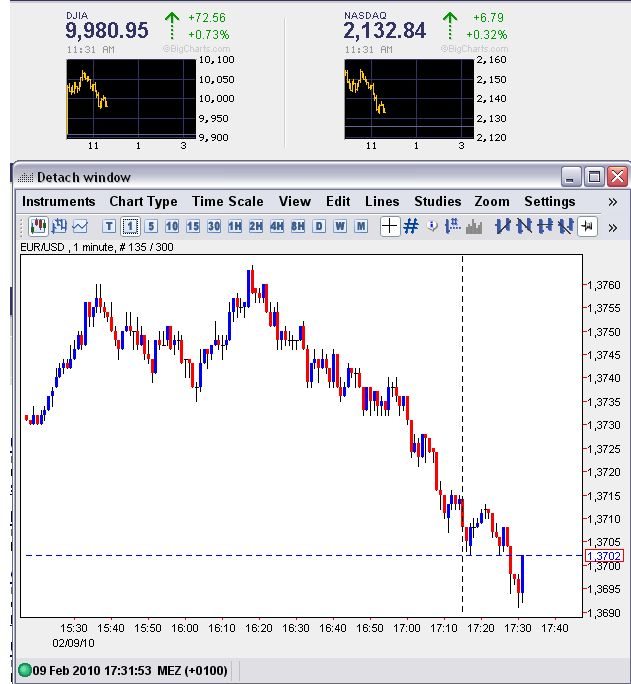The image size is (631, 684).
Task: Expand the hidden toolbar icons chevron
Action: [612, 228]
